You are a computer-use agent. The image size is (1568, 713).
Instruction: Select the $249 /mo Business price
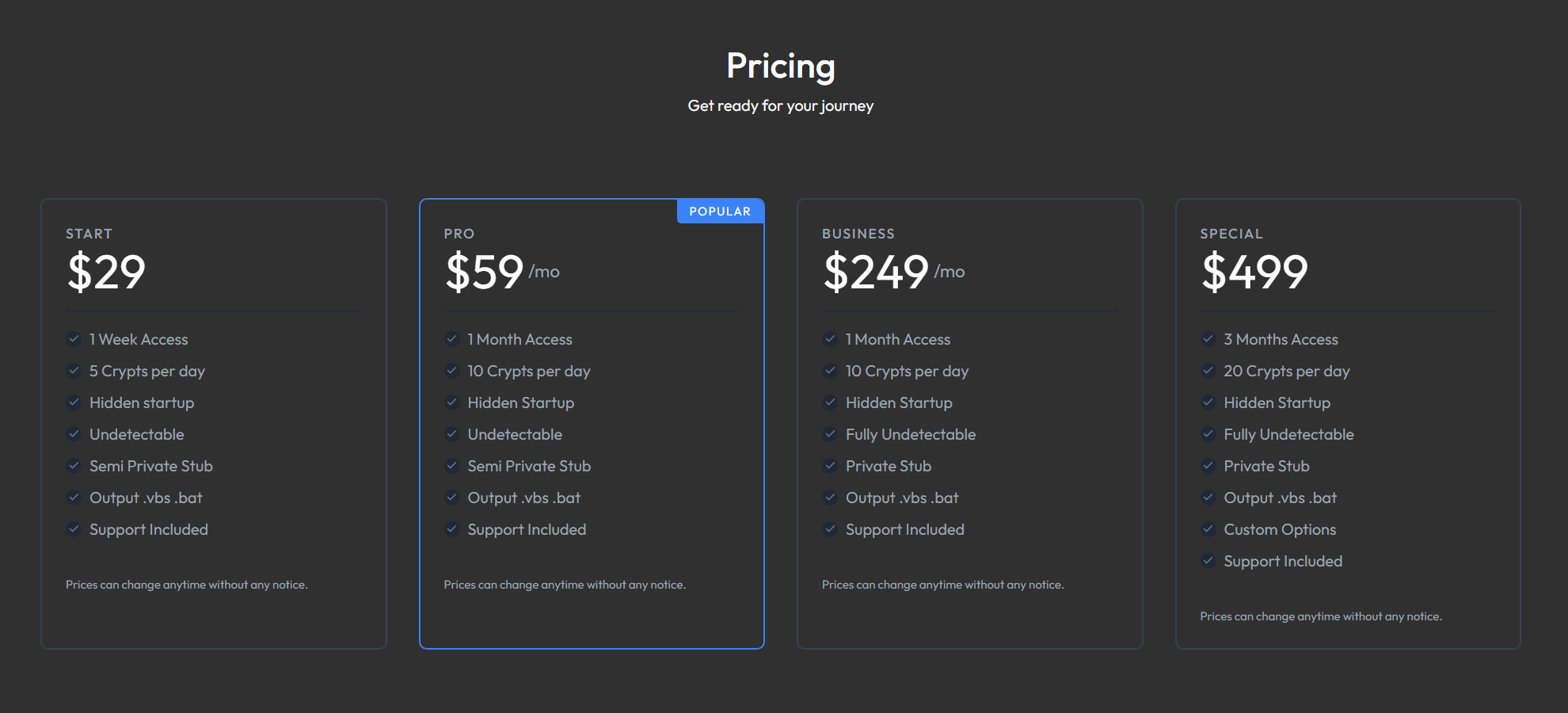[x=893, y=272]
